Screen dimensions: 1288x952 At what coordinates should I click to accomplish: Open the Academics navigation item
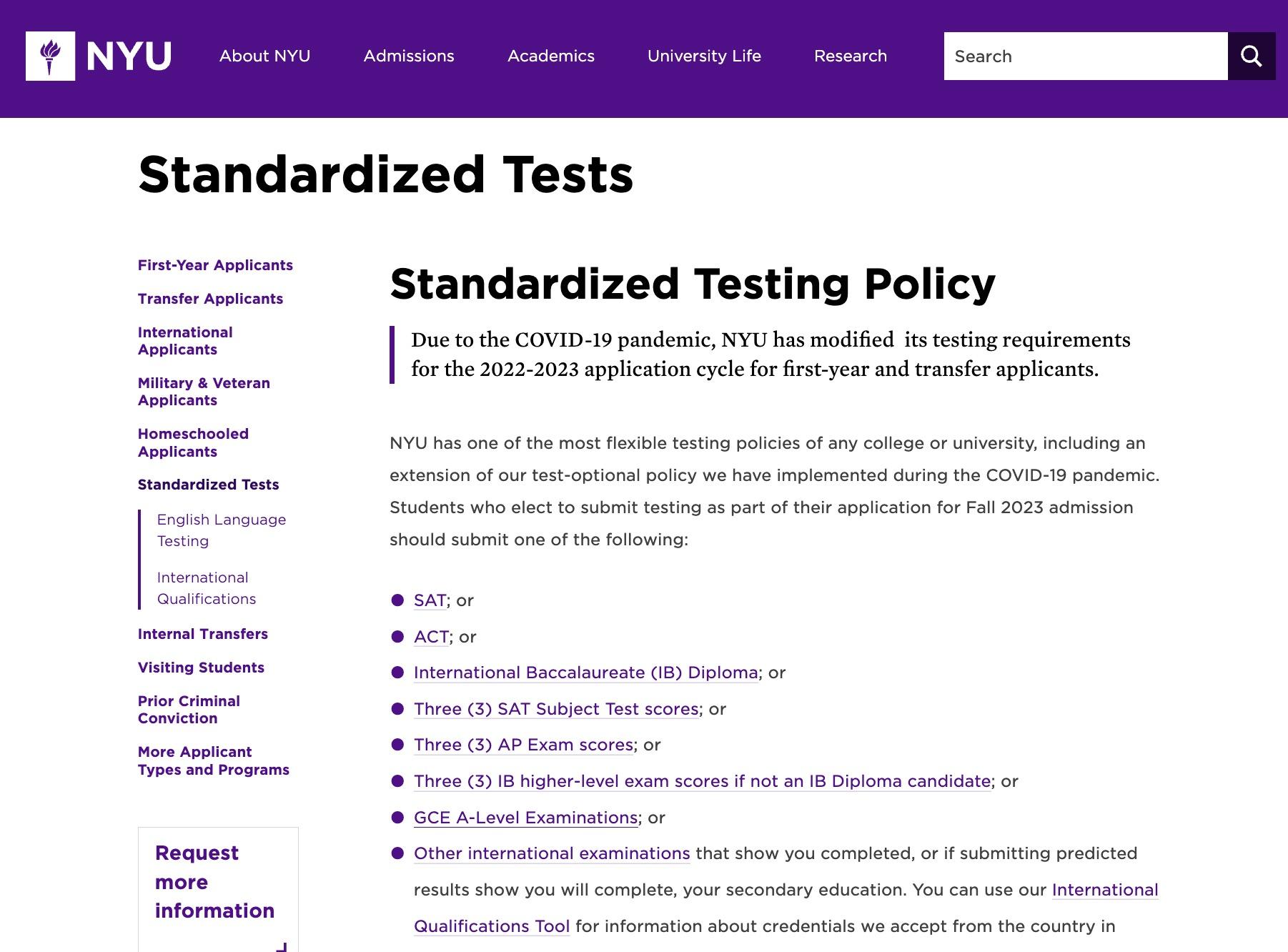(551, 56)
